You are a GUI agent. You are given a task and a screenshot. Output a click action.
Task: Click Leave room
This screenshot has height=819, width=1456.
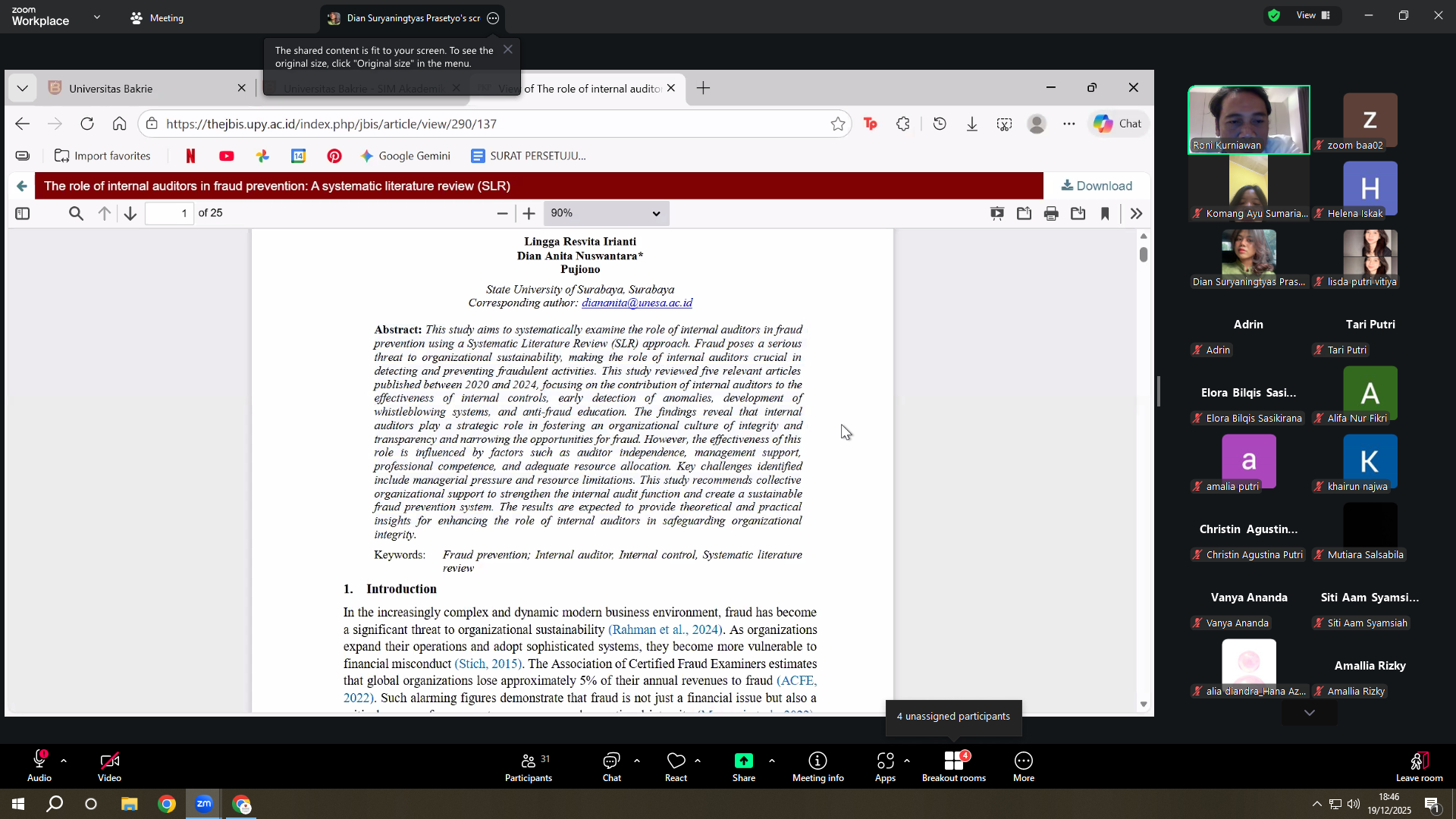point(1420,766)
